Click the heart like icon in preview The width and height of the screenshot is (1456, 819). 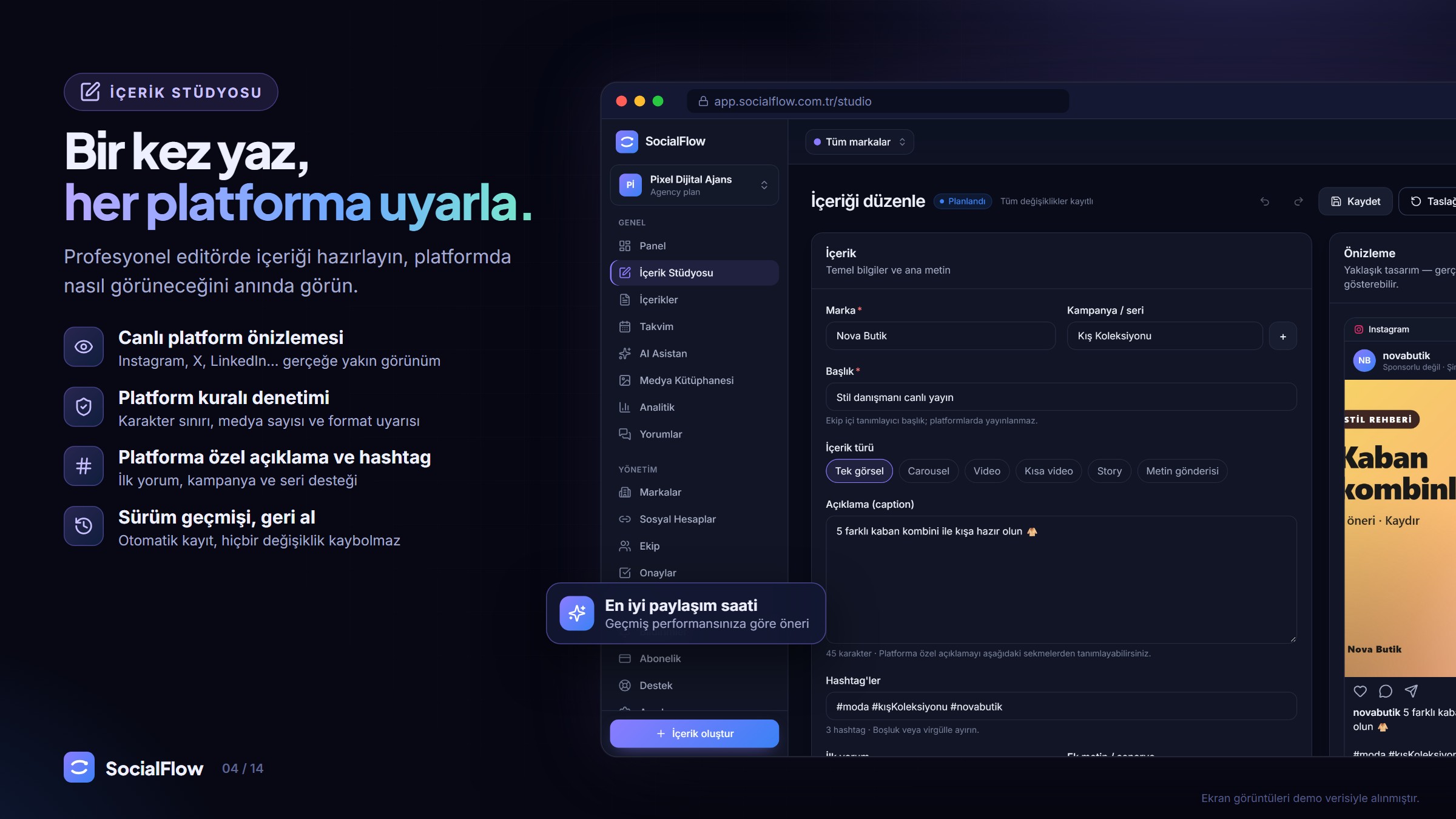point(1360,691)
